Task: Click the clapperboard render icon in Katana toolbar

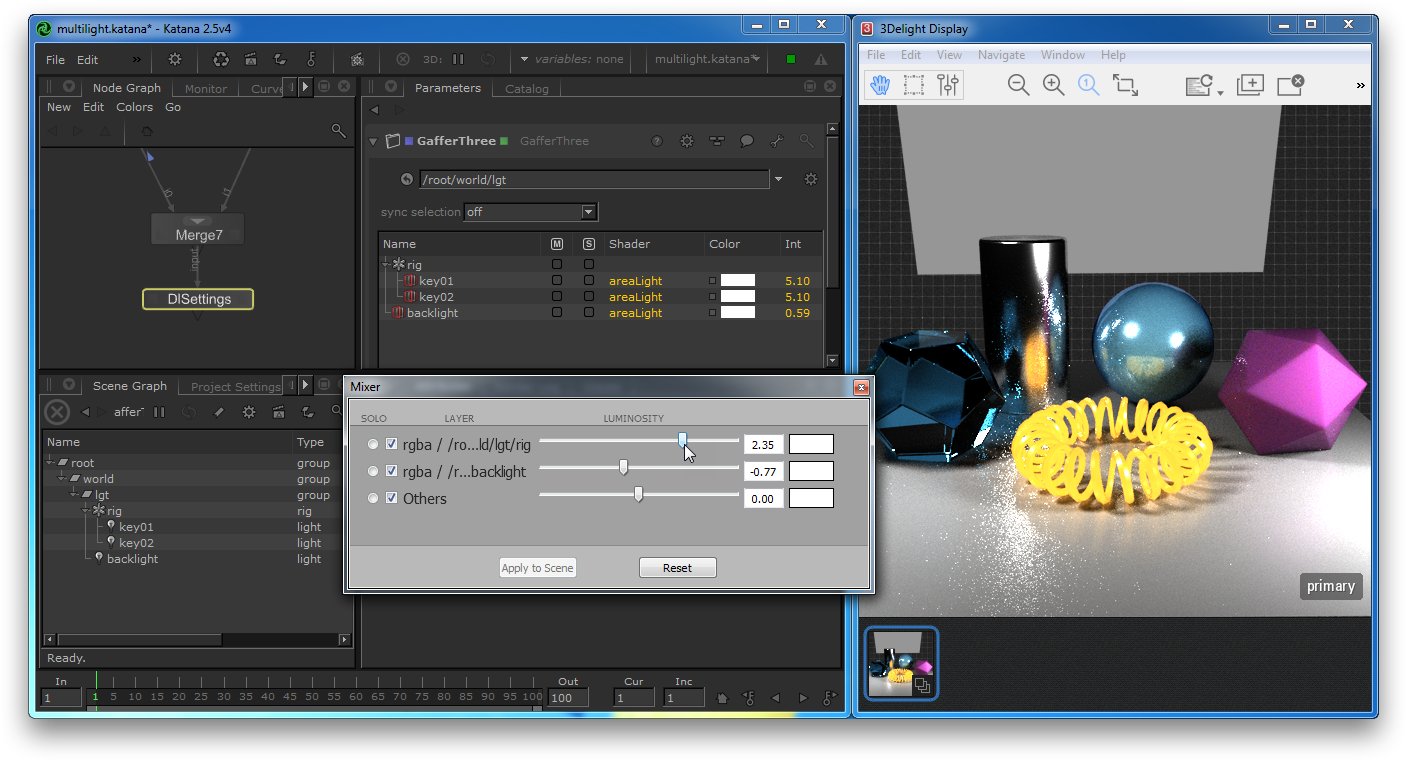Action: 249,59
